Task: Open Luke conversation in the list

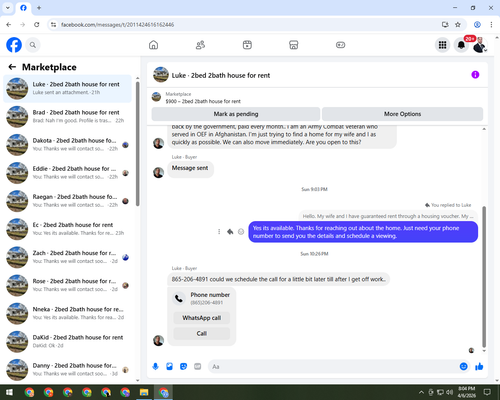Action: (67, 88)
